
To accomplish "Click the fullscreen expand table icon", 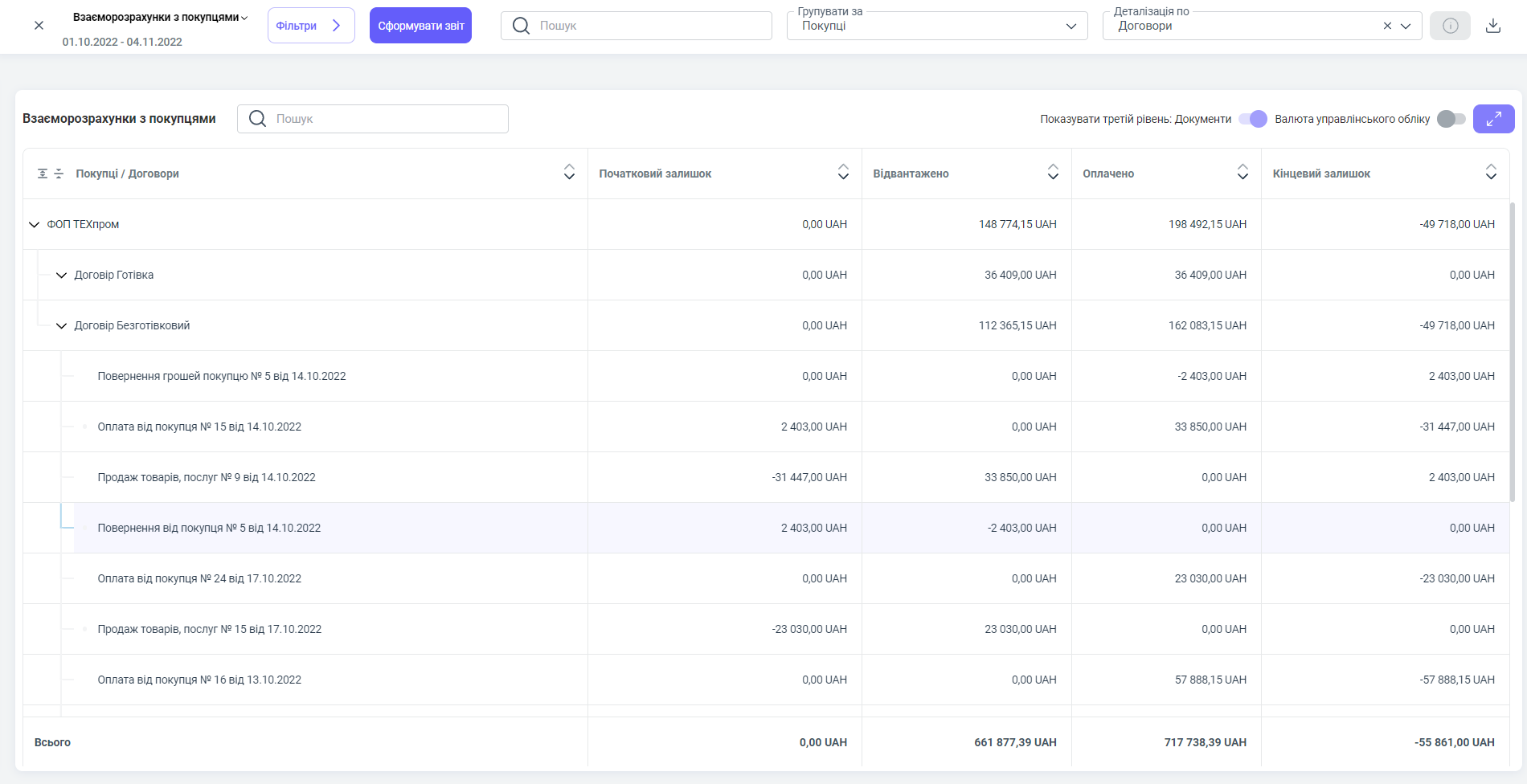I will tap(1493, 119).
